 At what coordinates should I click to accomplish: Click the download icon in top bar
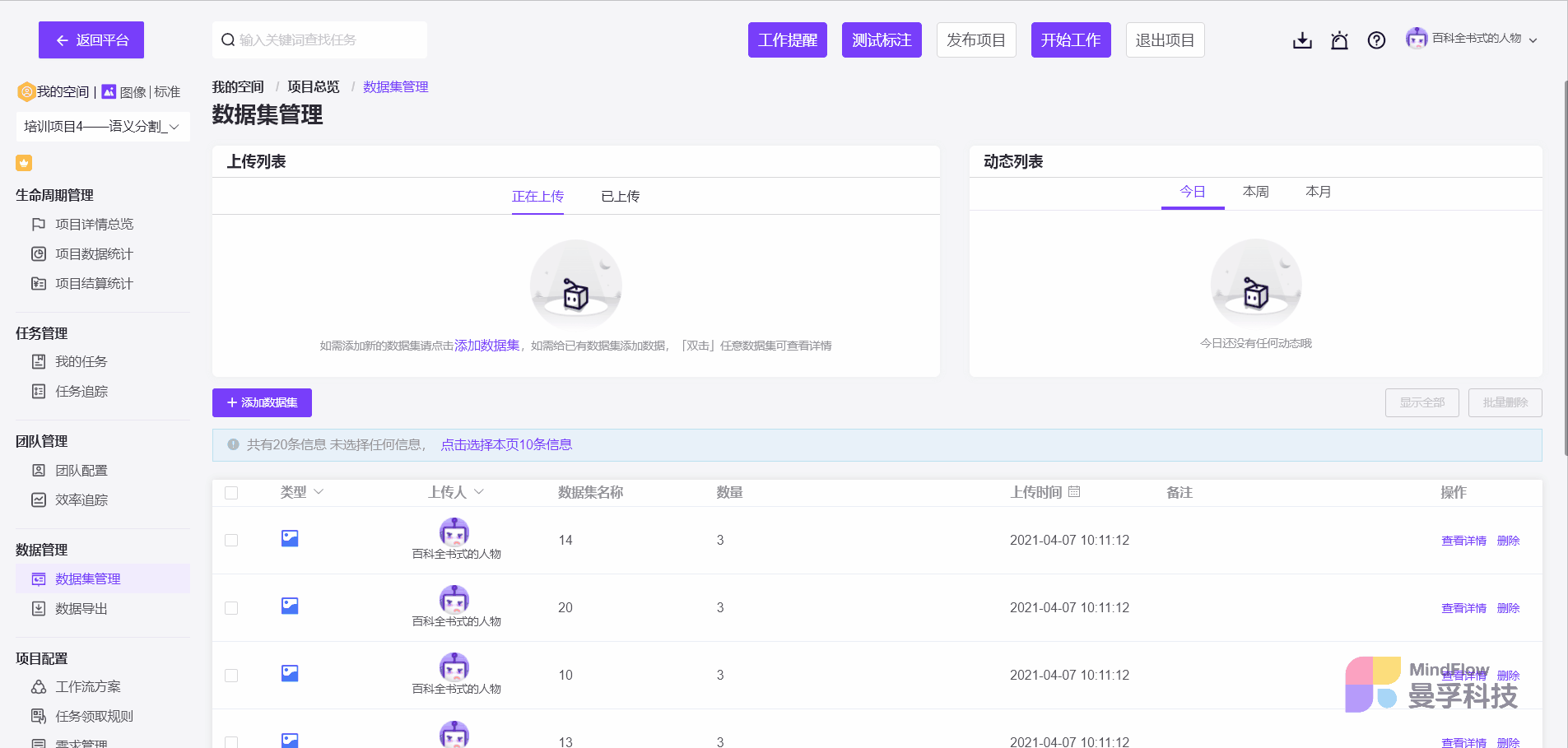point(1302,40)
